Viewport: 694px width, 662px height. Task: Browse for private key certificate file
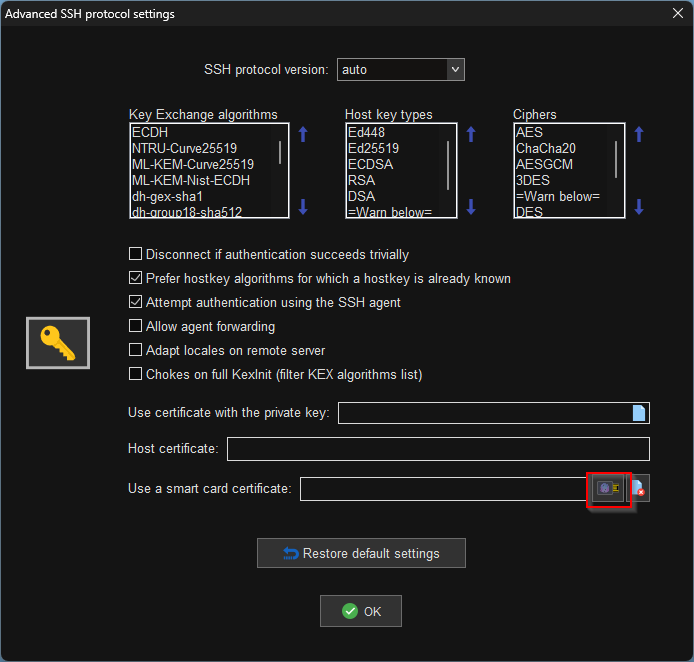(x=639, y=413)
